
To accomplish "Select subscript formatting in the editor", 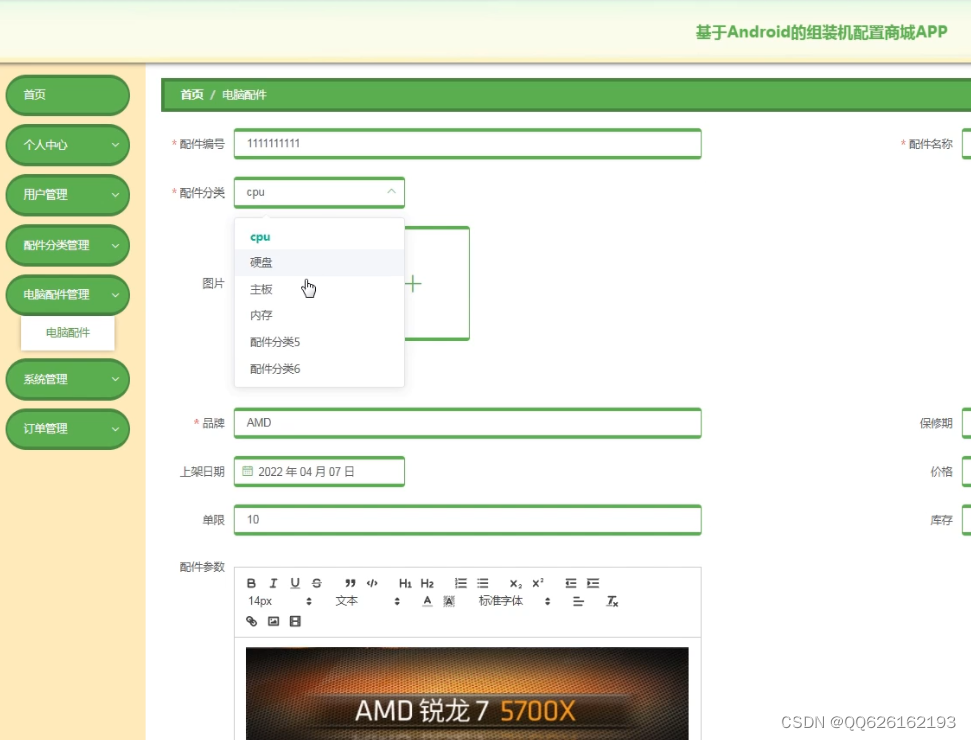I will tap(515, 583).
